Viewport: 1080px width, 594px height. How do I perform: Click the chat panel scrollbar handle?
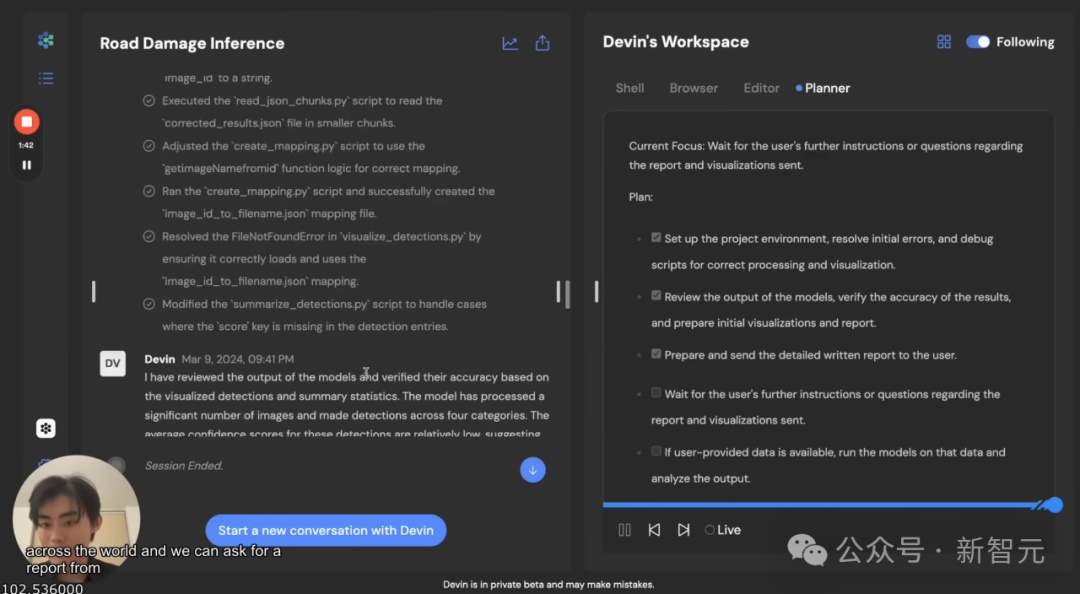[x=568, y=294]
